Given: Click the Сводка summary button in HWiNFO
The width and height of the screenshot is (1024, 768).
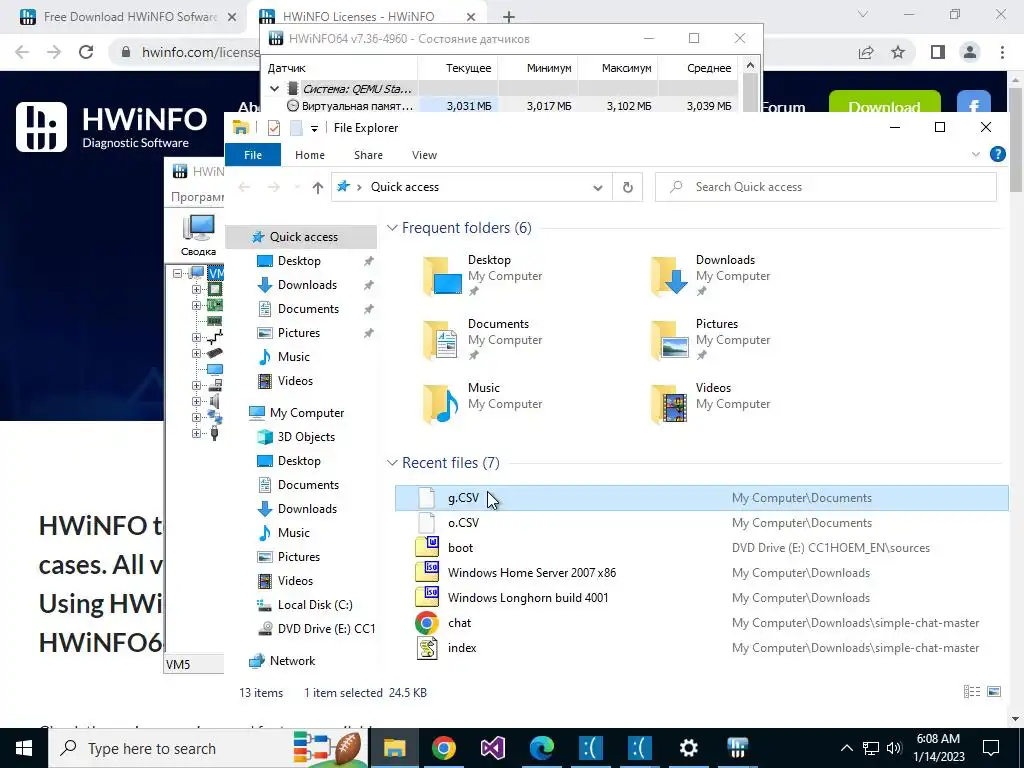Looking at the screenshot, I should click(x=199, y=234).
